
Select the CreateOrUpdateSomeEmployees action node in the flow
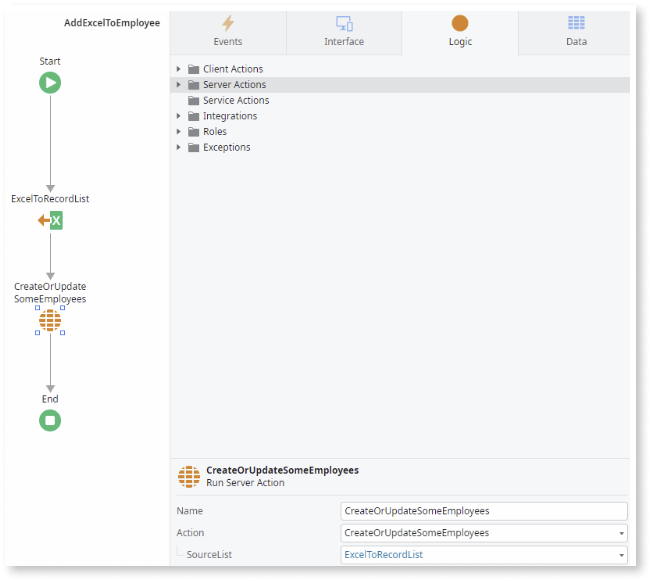pos(50,320)
